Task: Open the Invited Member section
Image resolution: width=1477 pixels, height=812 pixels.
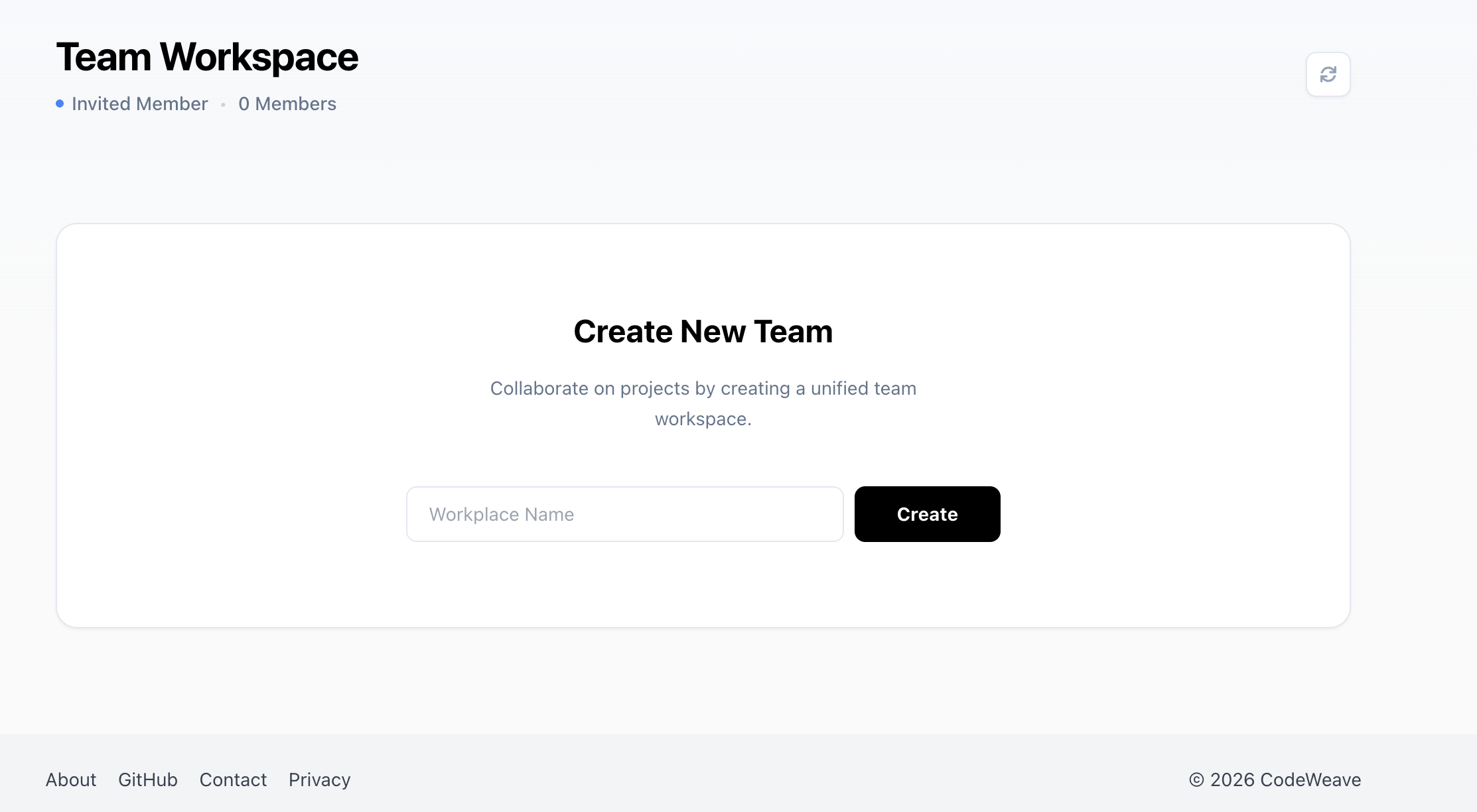Action: point(139,103)
